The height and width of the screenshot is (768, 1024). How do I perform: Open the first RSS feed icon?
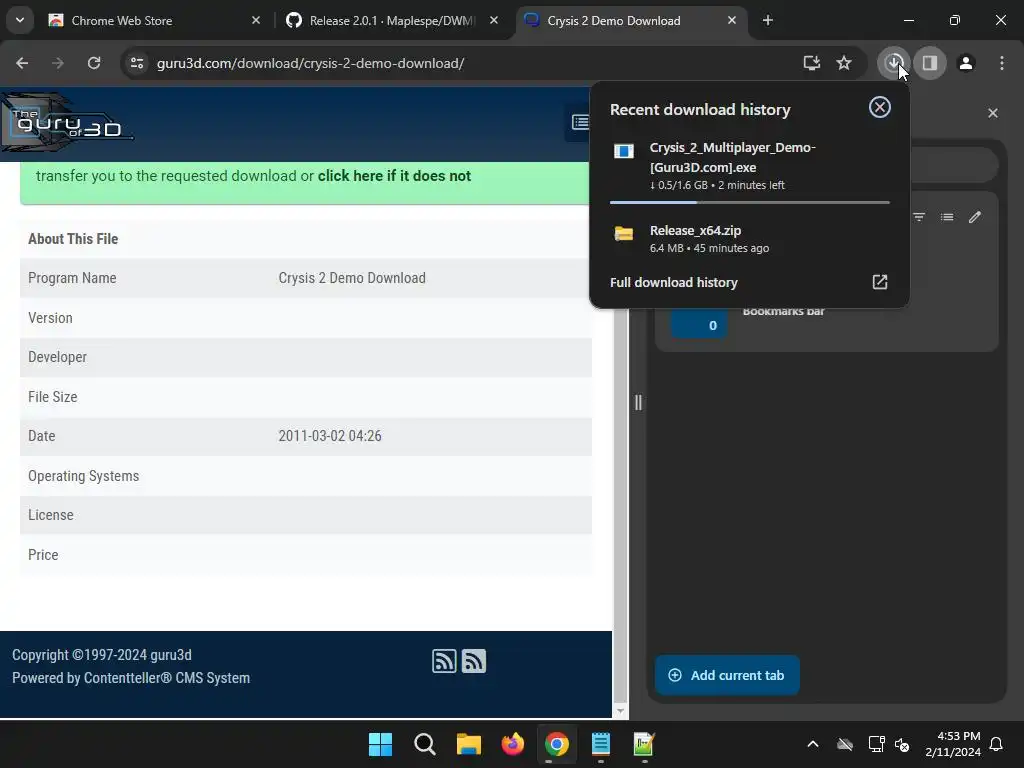click(444, 661)
